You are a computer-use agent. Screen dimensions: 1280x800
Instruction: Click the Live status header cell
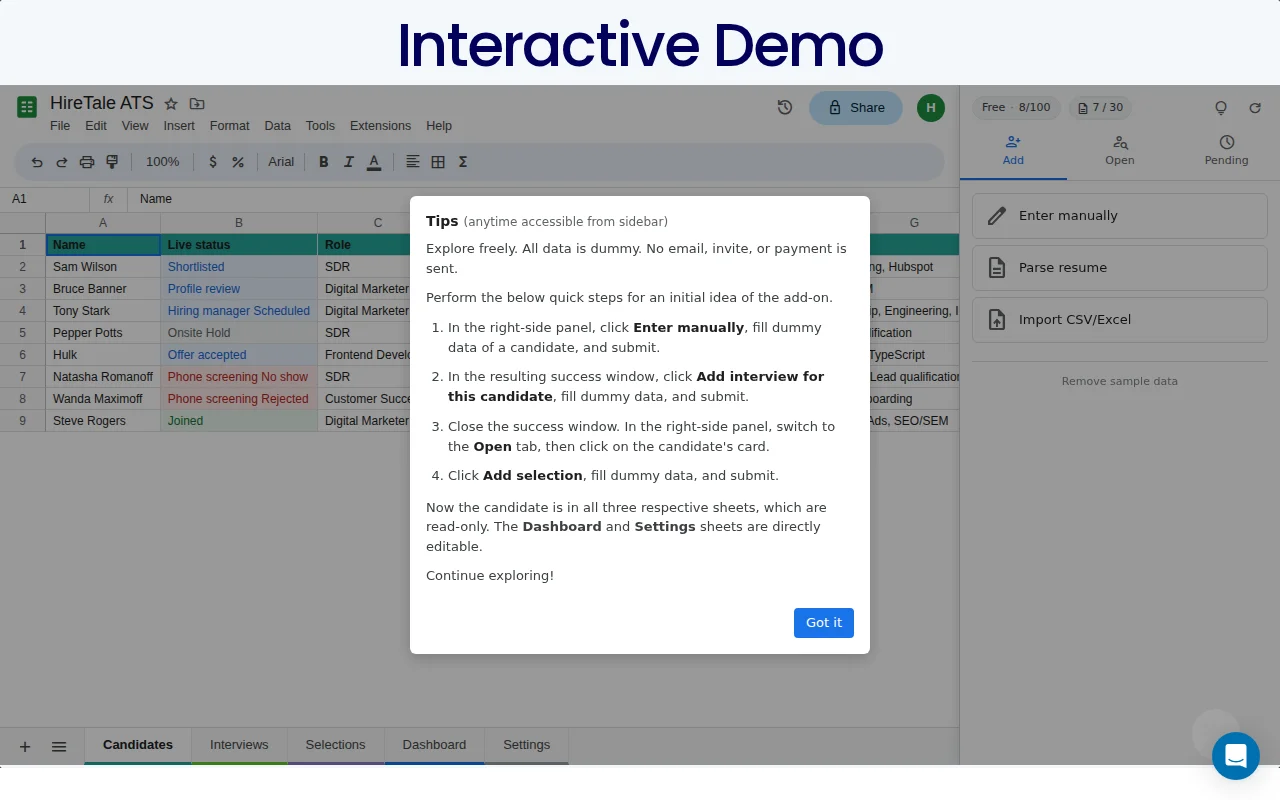pyautogui.click(x=239, y=245)
